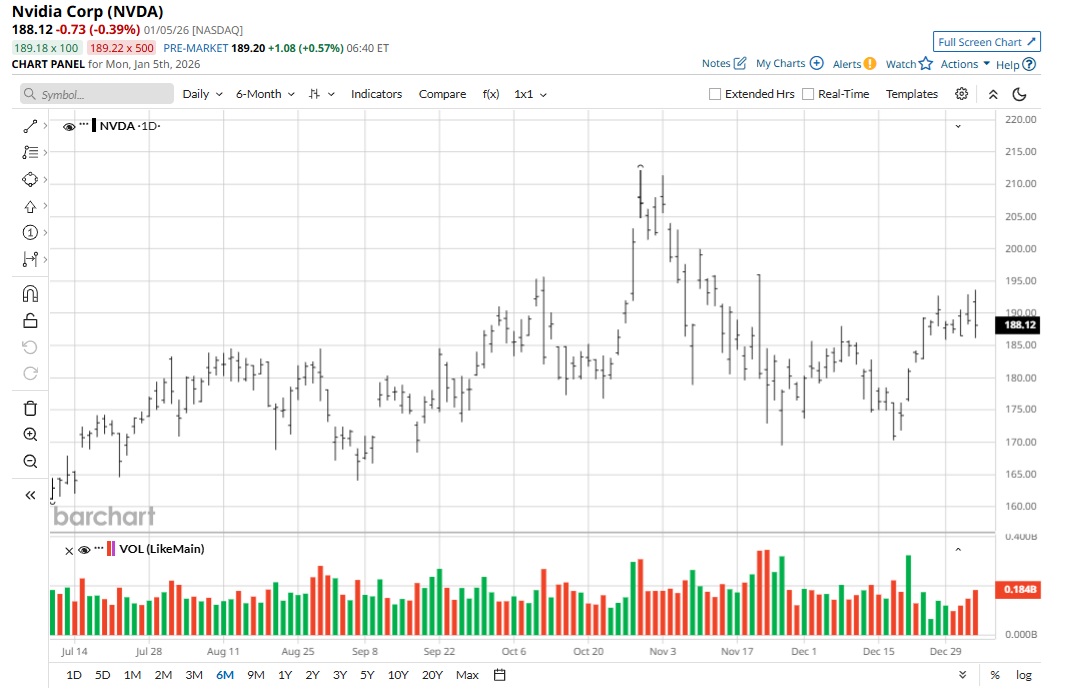Select the 3M range tab
The image size is (1092, 694).
click(x=194, y=675)
